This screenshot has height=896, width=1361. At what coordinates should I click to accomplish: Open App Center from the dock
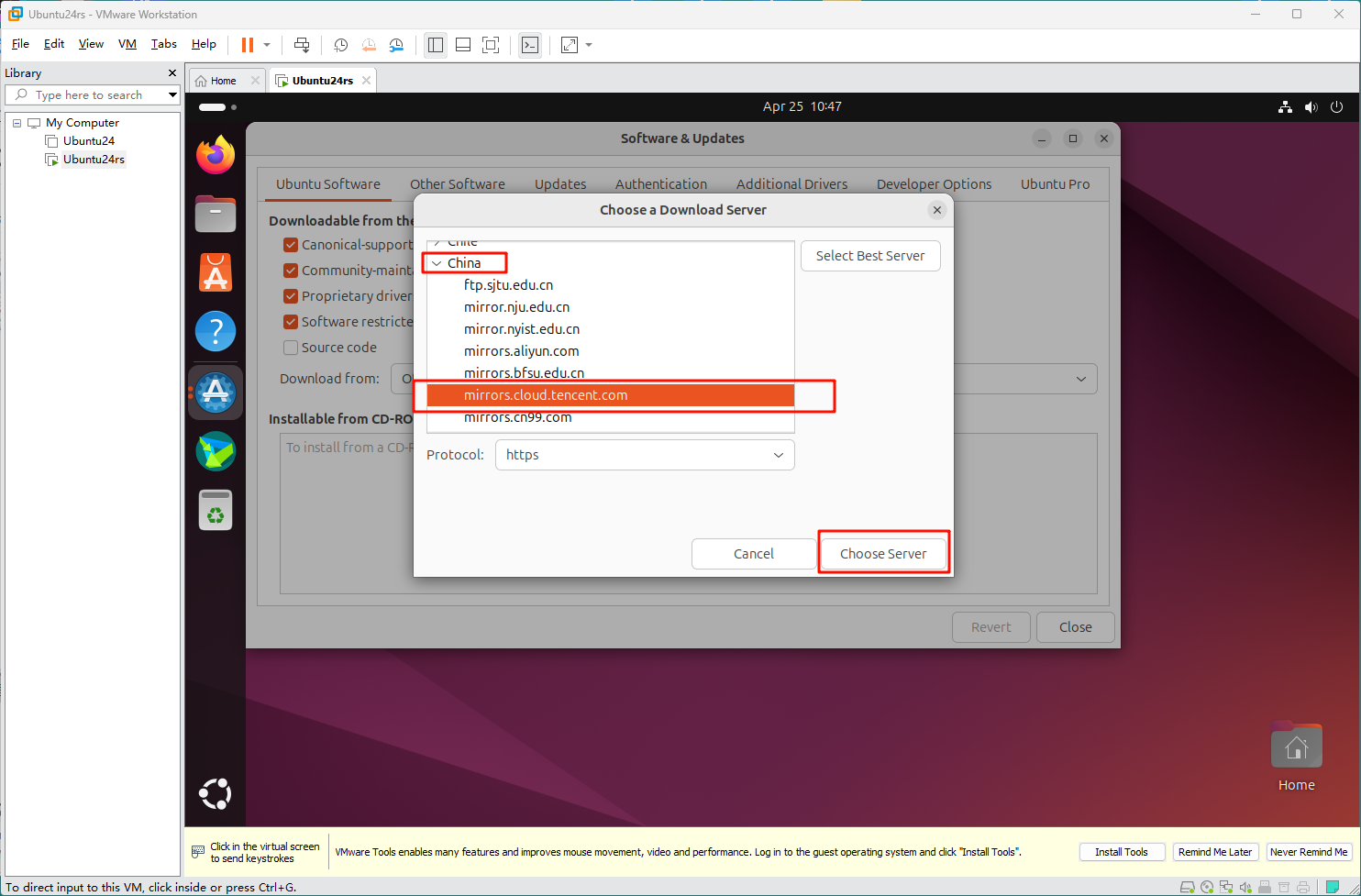[216, 272]
